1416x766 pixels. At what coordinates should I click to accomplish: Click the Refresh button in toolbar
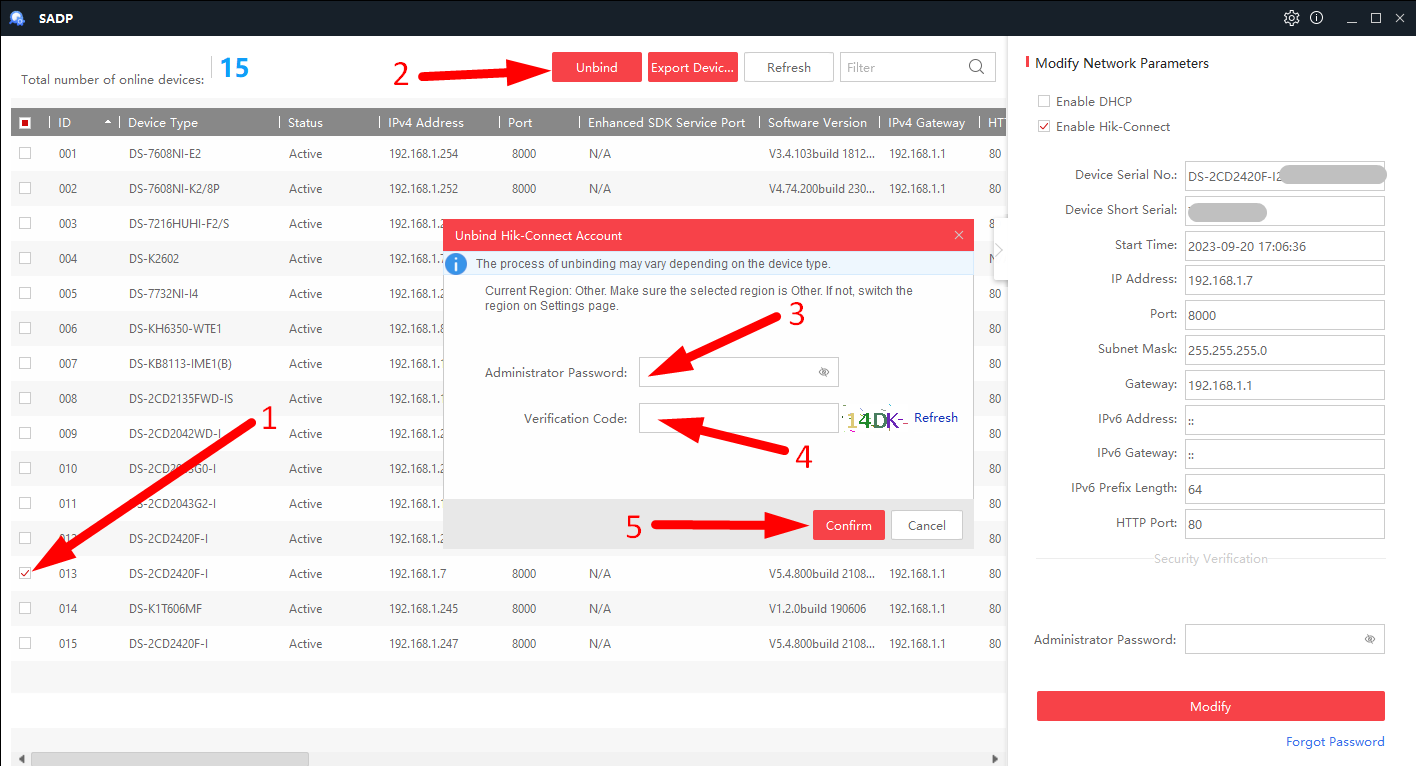click(x=789, y=67)
